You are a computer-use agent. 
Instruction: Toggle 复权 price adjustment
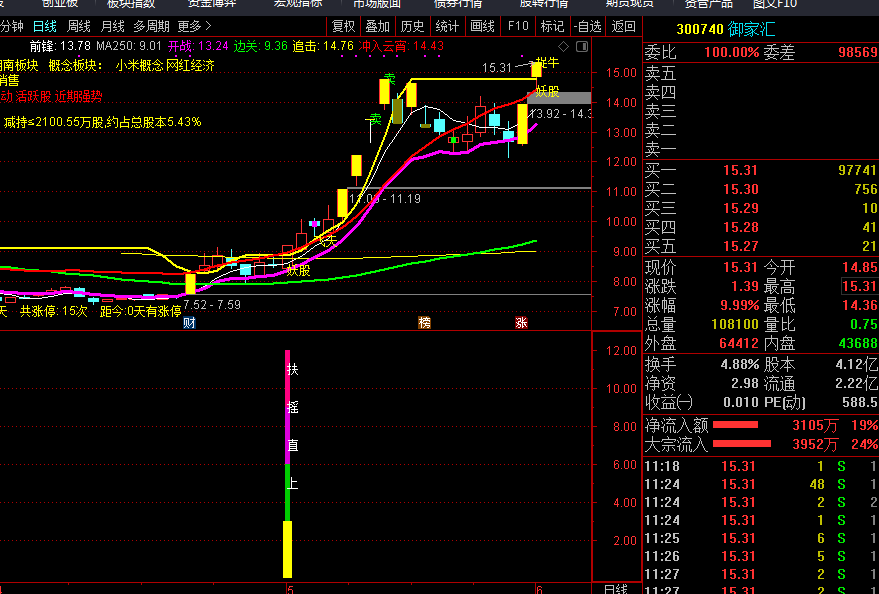click(343, 26)
